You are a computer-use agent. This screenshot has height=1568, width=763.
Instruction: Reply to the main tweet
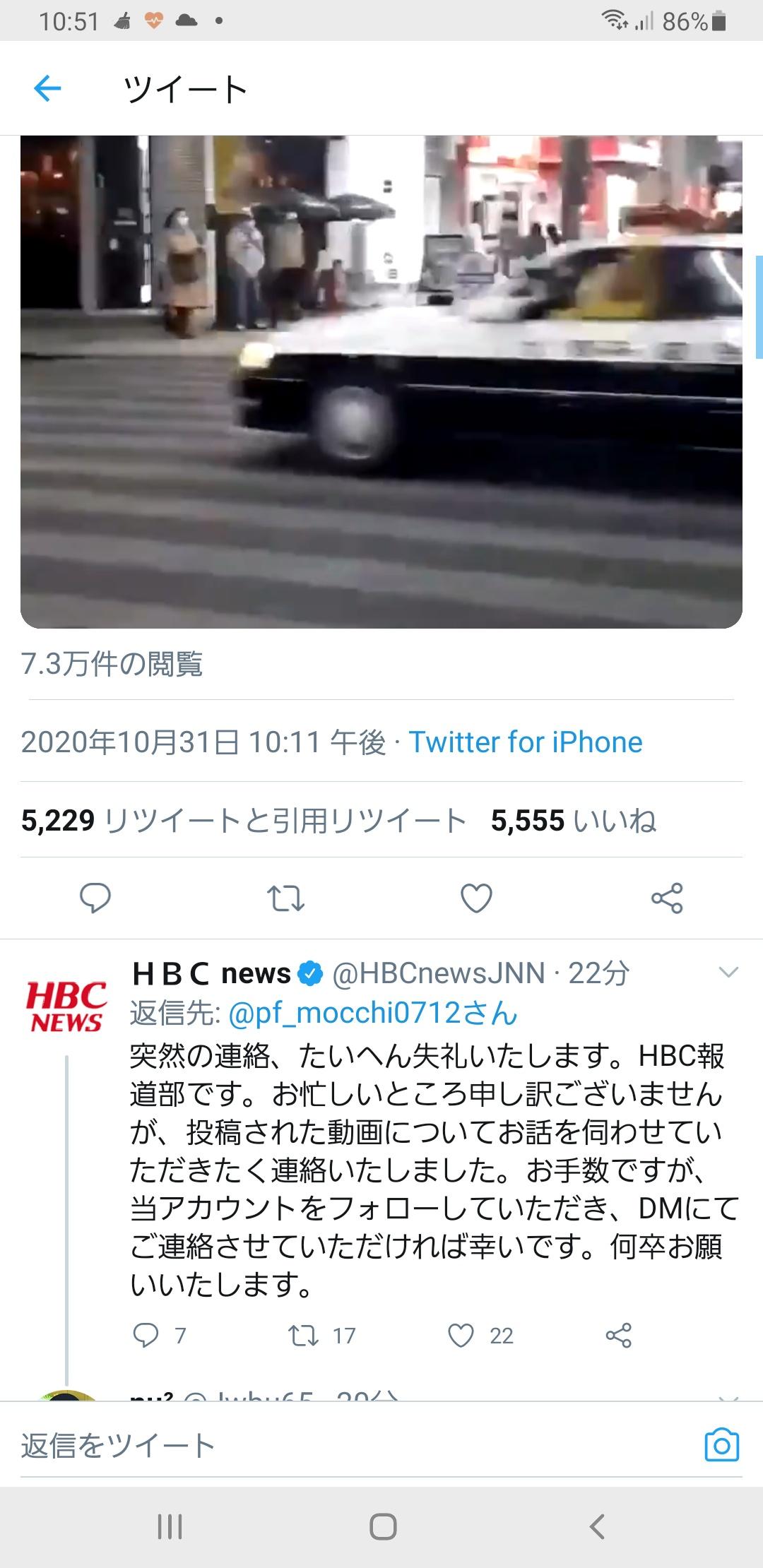(95, 898)
